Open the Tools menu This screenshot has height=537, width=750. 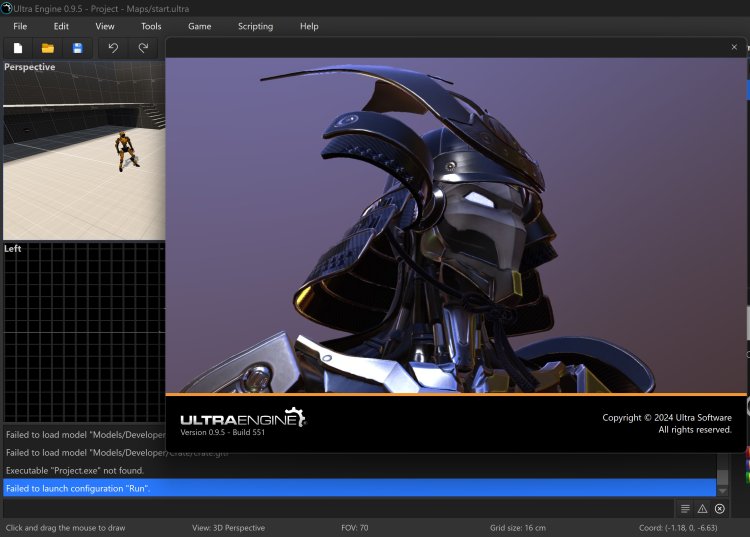[x=151, y=26]
